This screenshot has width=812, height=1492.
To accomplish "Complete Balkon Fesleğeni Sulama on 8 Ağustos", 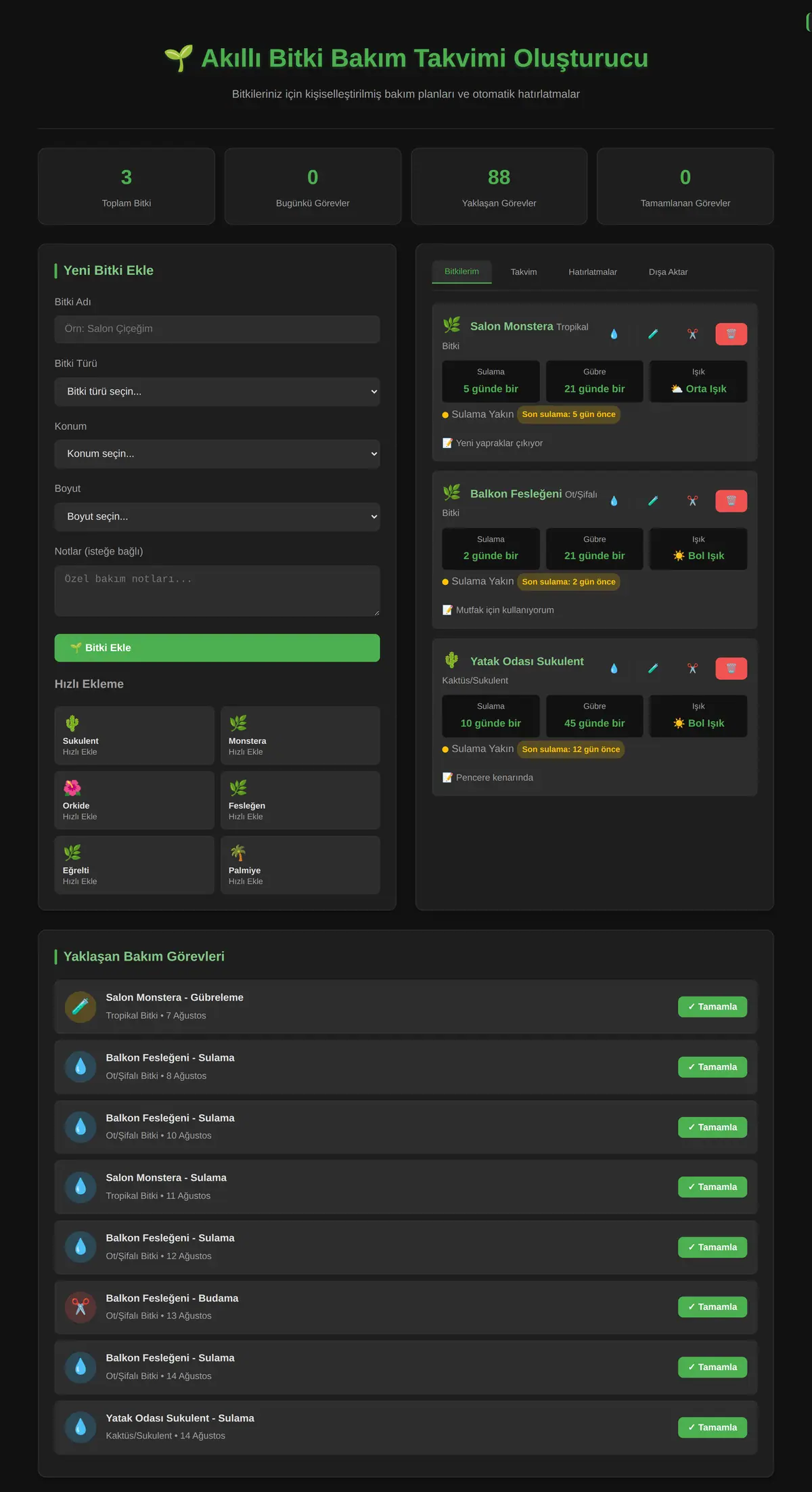I will (713, 1067).
